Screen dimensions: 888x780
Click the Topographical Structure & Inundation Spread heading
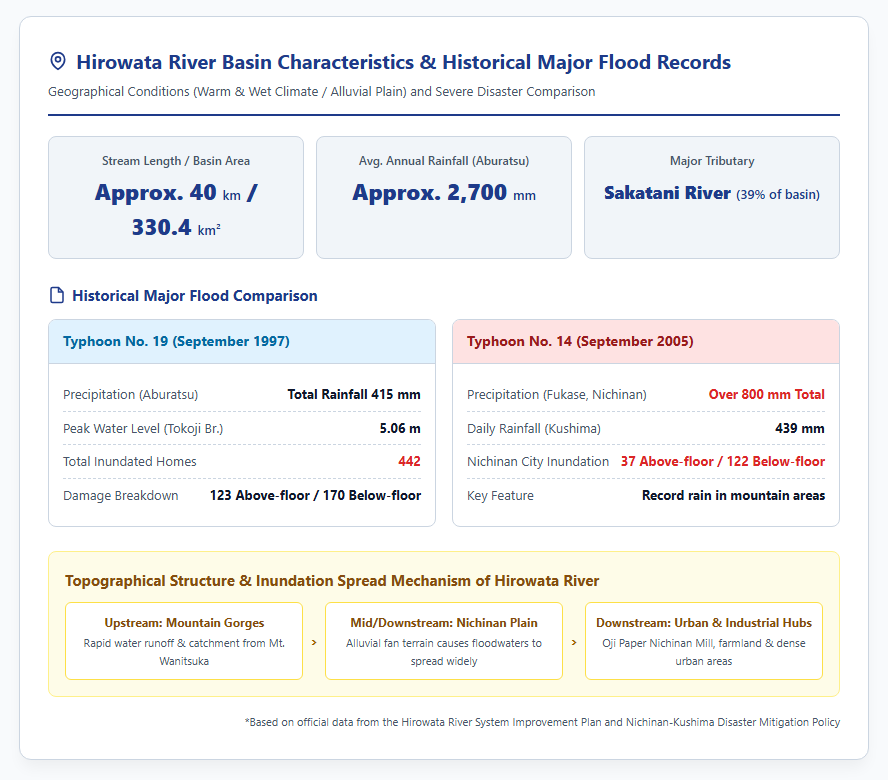coord(332,581)
